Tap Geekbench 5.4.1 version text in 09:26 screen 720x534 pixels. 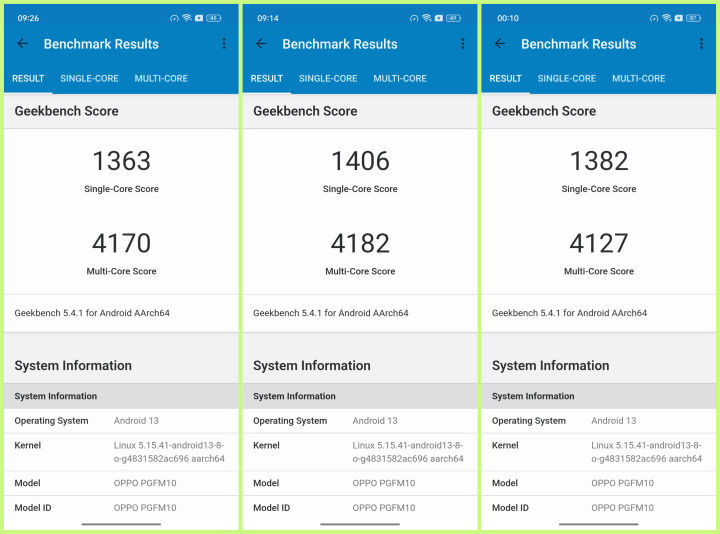pyautogui.click(x=92, y=313)
